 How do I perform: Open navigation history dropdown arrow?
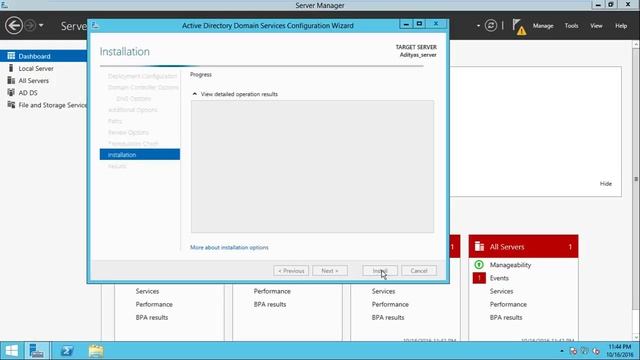41,25
